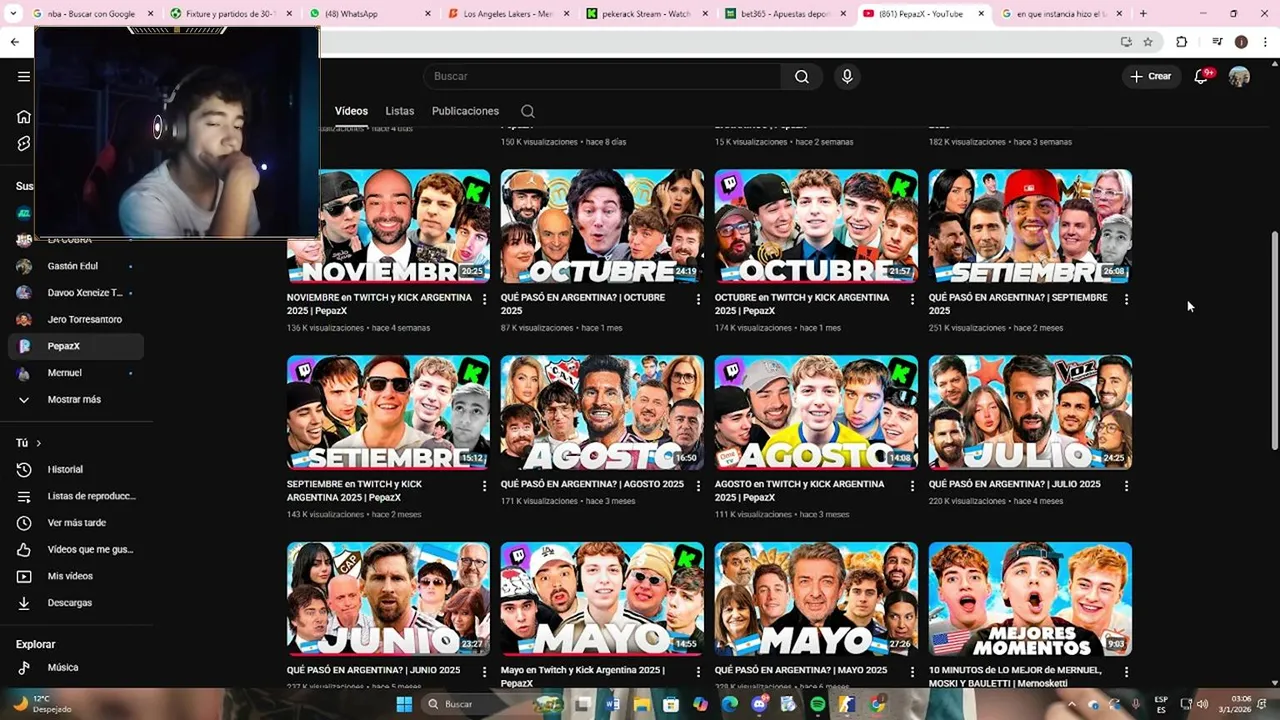
Task: Expand the Tú section chevron
Action: point(39,443)
